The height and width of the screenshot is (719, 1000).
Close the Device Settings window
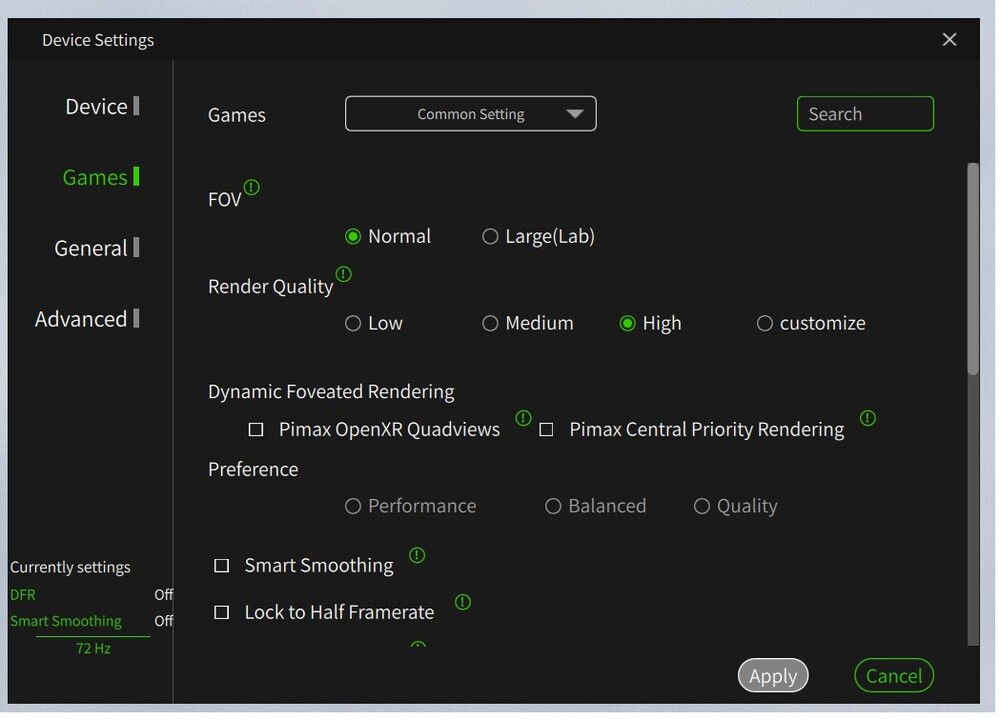949,40
